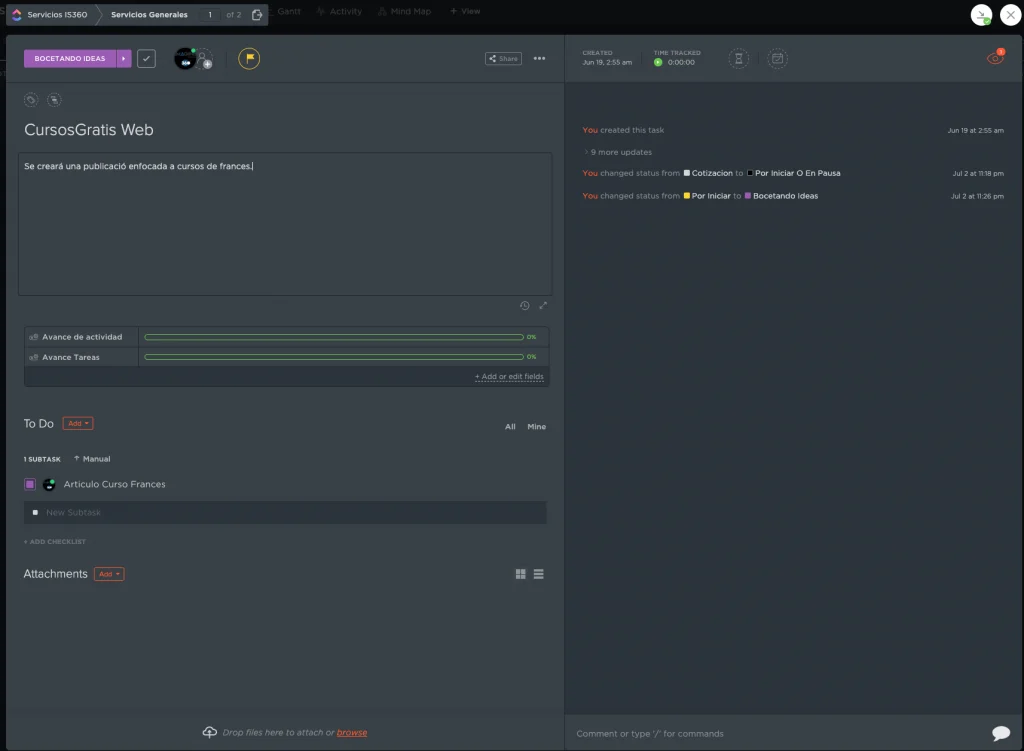Add tags using the tag icon
Viewport: 1024px width, 751px height.
(x=31, y=100)
